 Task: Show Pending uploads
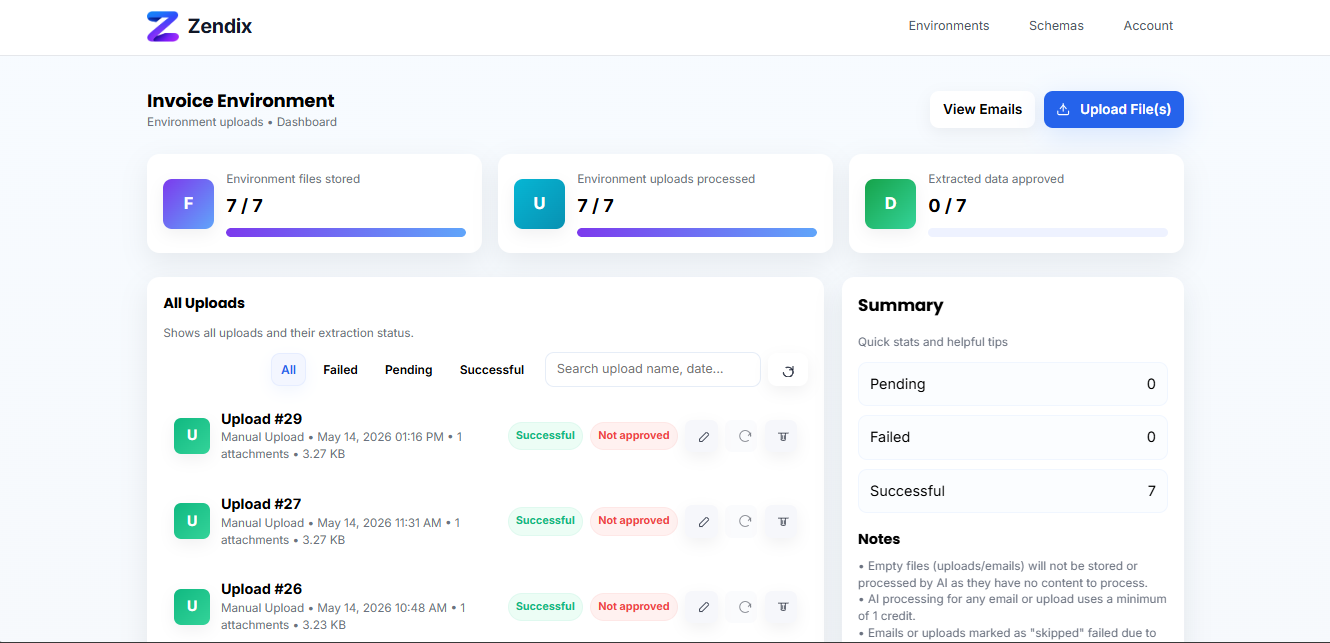(409, 370)
